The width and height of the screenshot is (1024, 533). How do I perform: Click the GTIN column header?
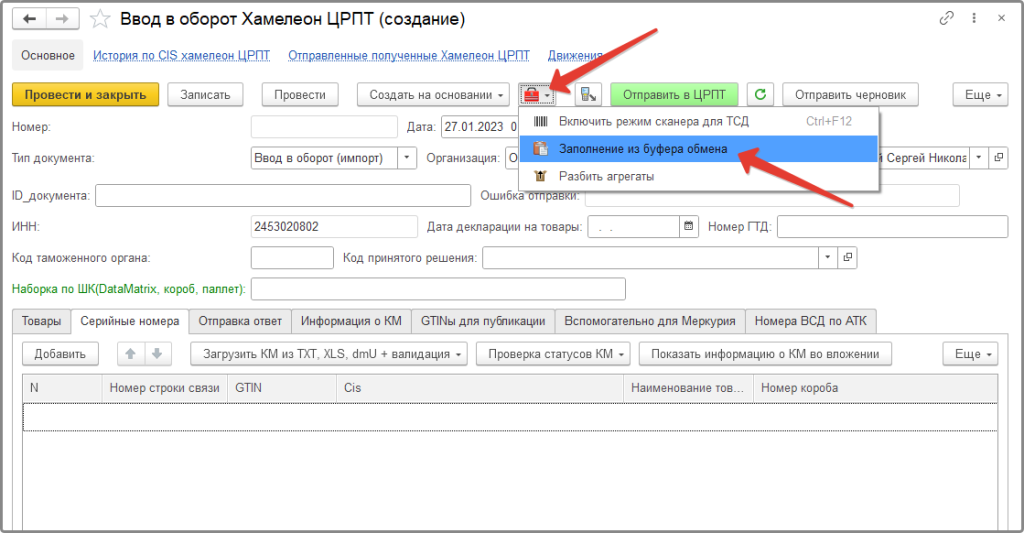pyautogui.click(x=281, y=388)
